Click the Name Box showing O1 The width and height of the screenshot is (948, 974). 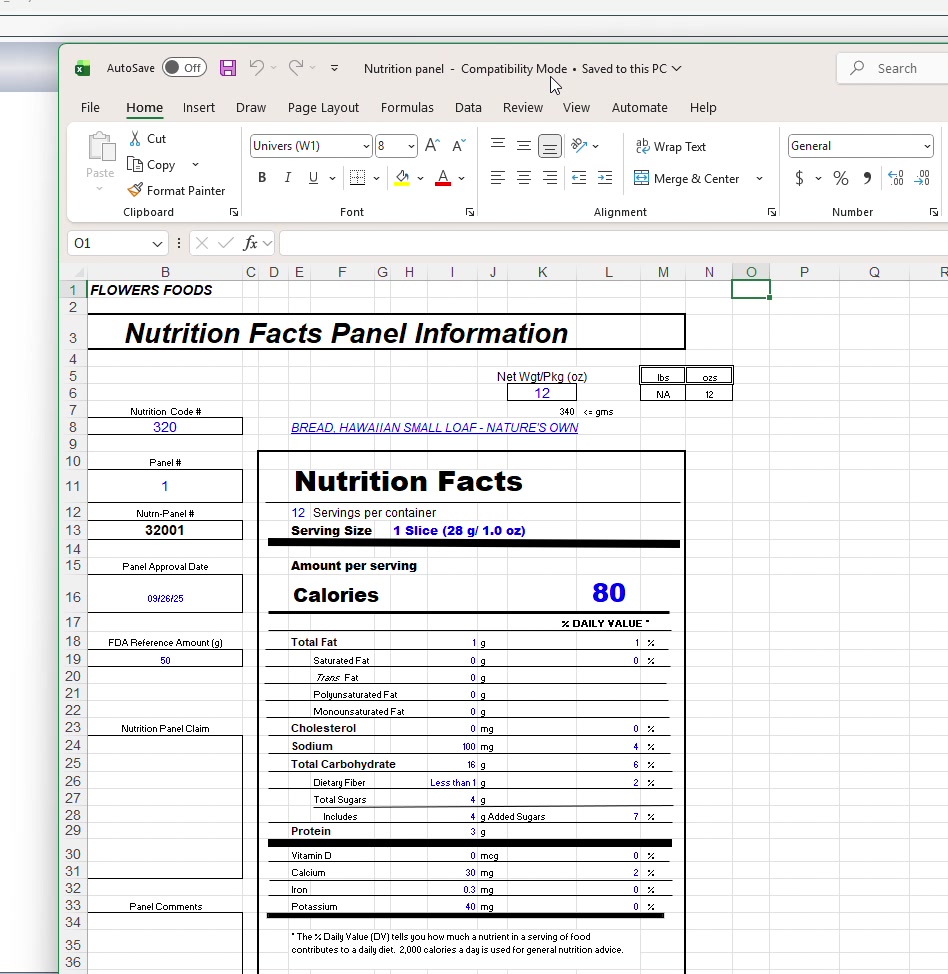coord(110,243)
